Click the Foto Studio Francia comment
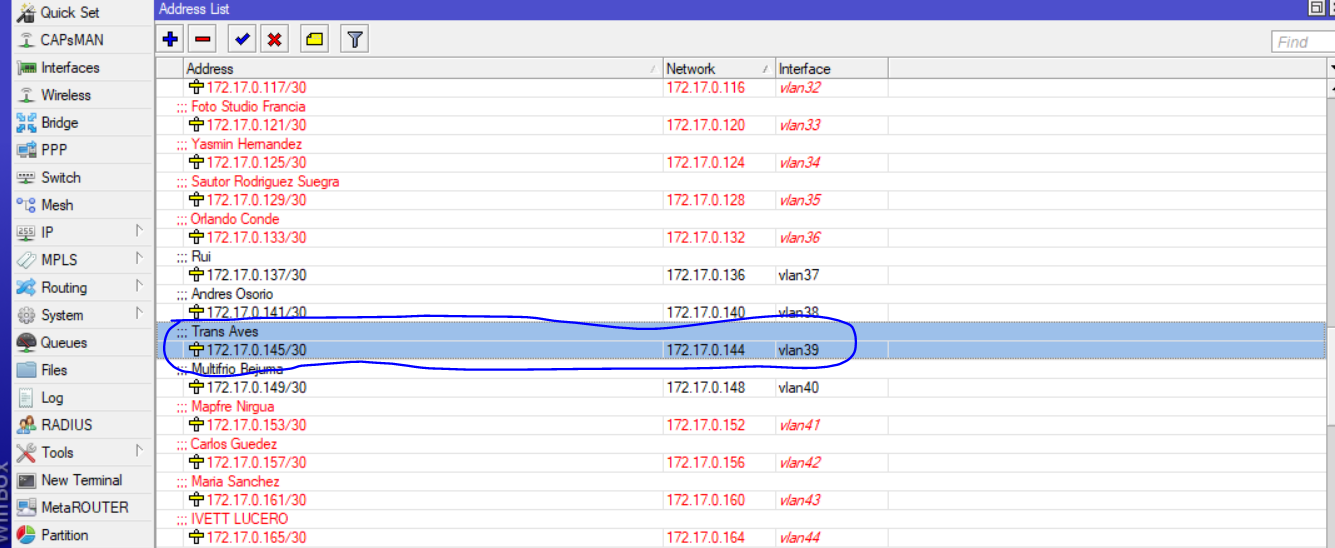 tap(248, 106)
